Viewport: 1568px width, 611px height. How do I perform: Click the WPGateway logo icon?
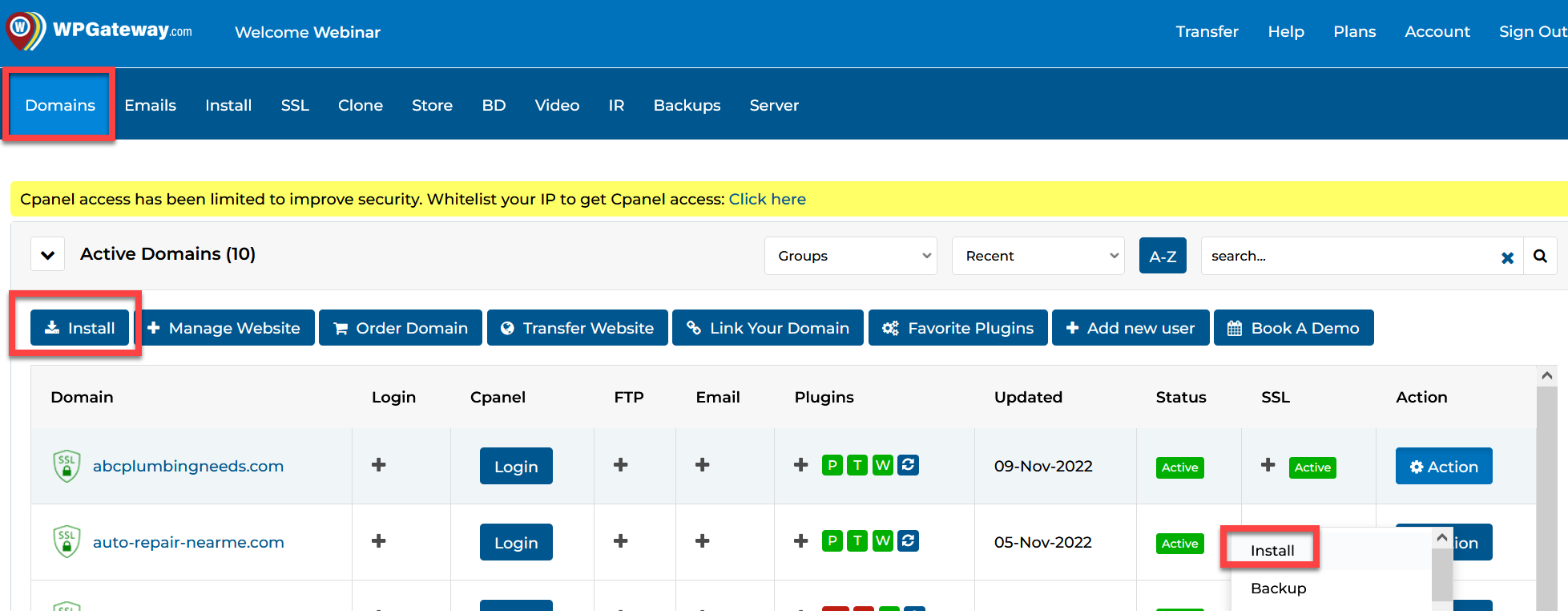(26, 30)
